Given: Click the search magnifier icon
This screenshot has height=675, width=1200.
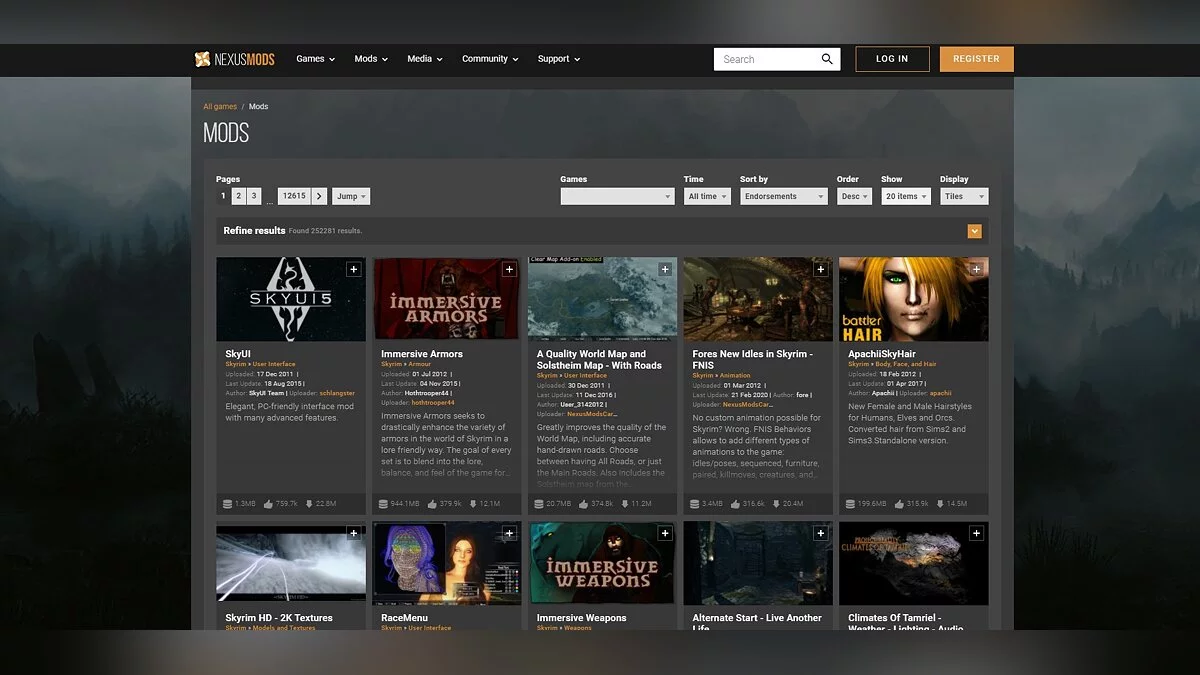Looking at the screenshot, I should click(827, 59).
